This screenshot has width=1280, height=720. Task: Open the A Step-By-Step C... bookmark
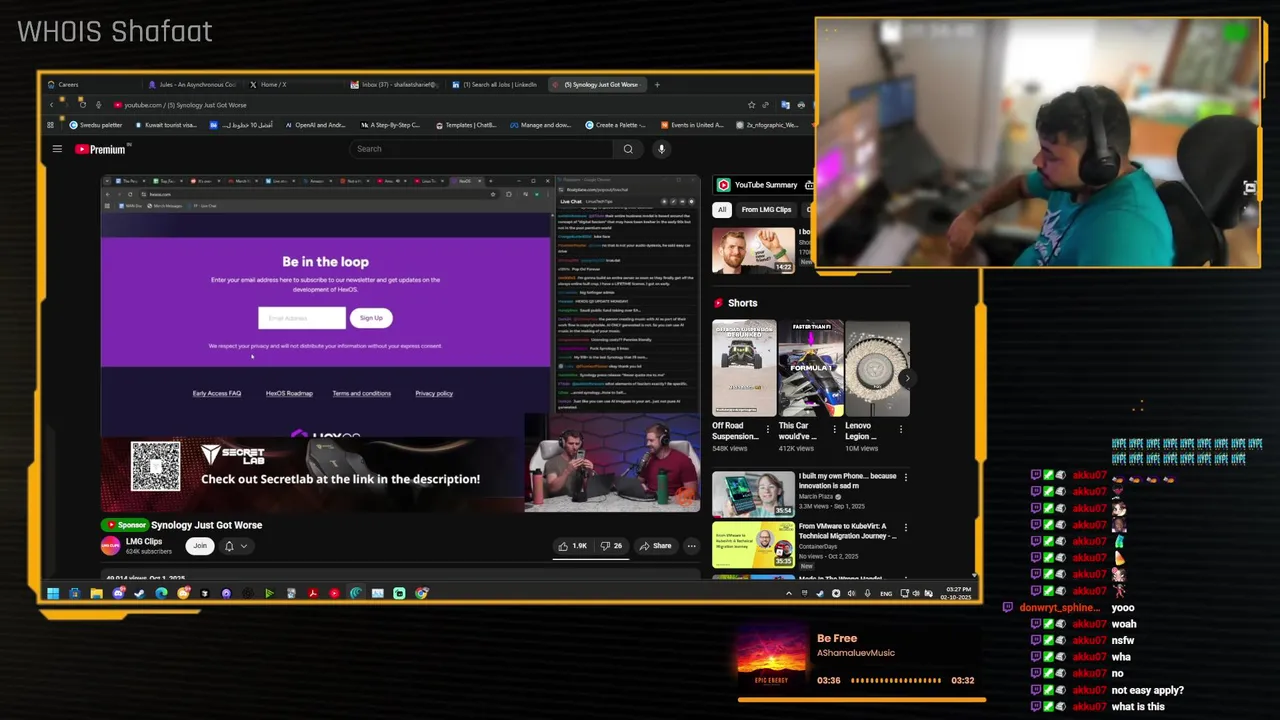tap(391, 125)
